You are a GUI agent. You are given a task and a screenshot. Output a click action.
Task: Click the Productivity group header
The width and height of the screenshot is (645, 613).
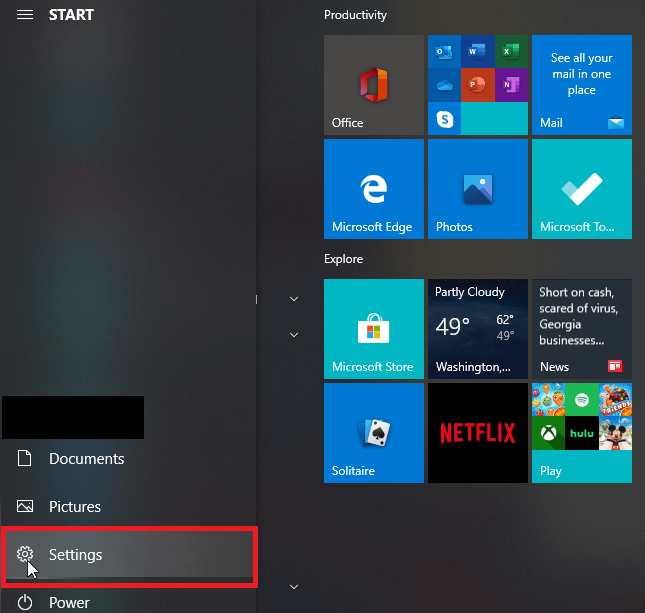click(355, 15)
